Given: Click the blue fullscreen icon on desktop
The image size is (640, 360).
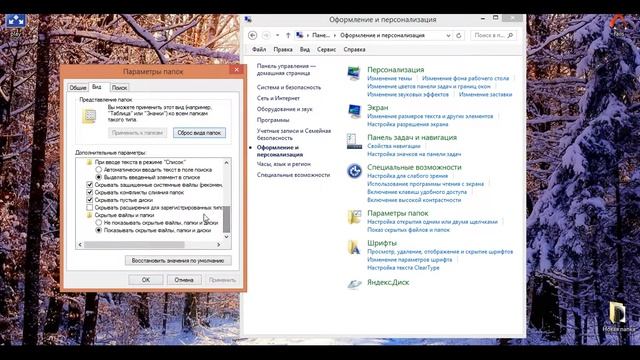Looking at the screenshot, I should pyautogui.click(x=15, y=20).
